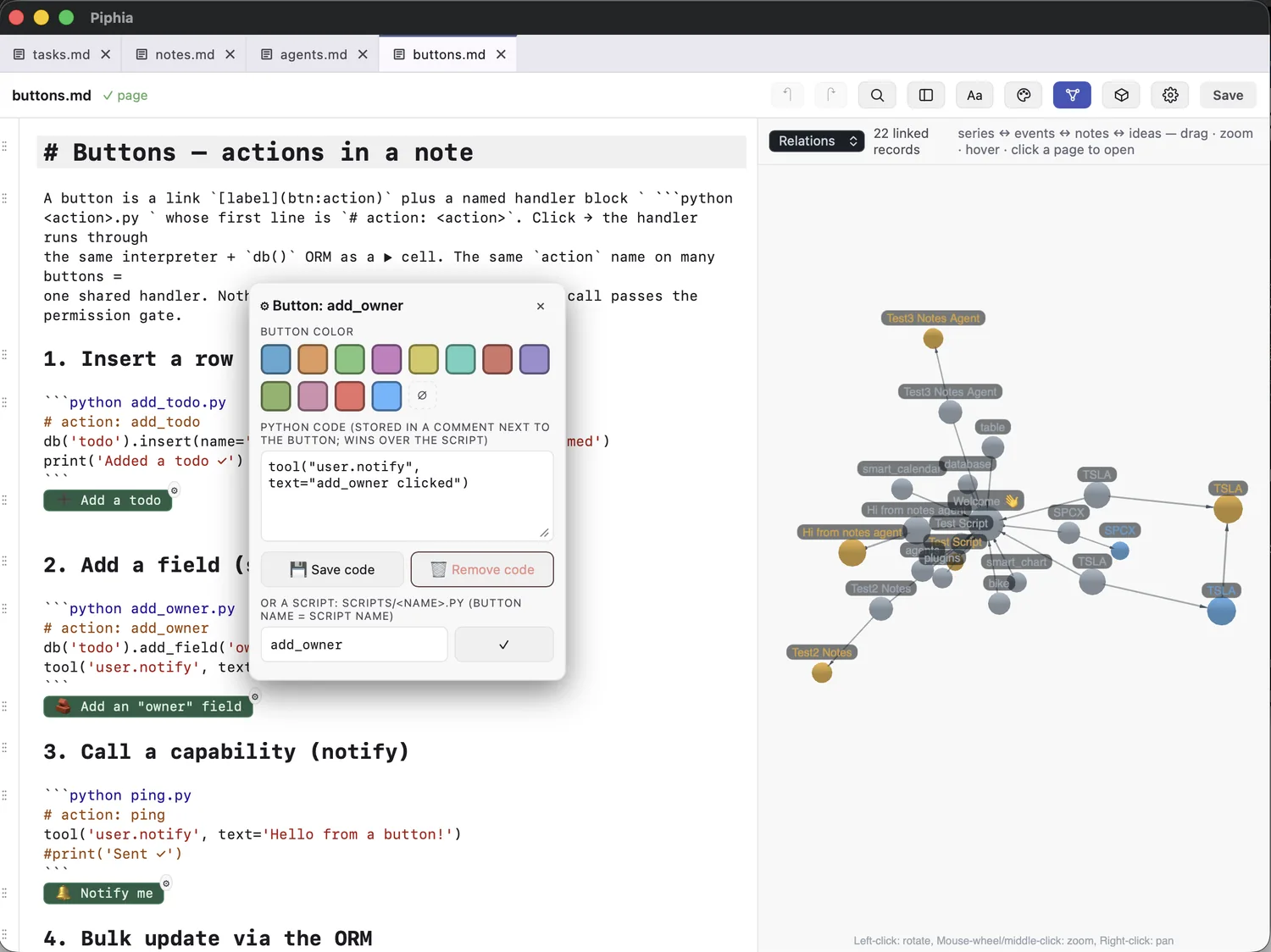Click gear icon beside Add an owner field button
This screenshot has height=952, width=1271.
[255, 697]
